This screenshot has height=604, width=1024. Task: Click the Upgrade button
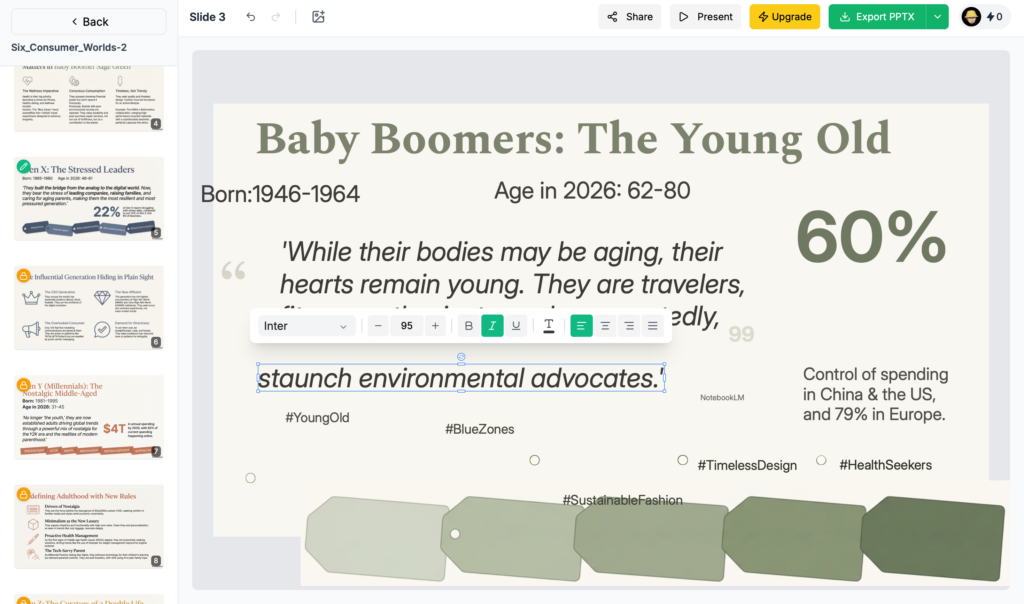[x=784, y=17]
